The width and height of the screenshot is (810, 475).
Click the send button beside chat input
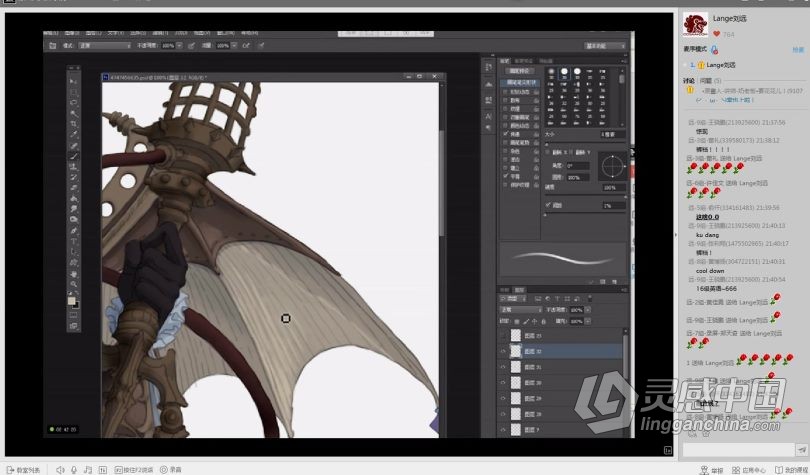[801, 450]
